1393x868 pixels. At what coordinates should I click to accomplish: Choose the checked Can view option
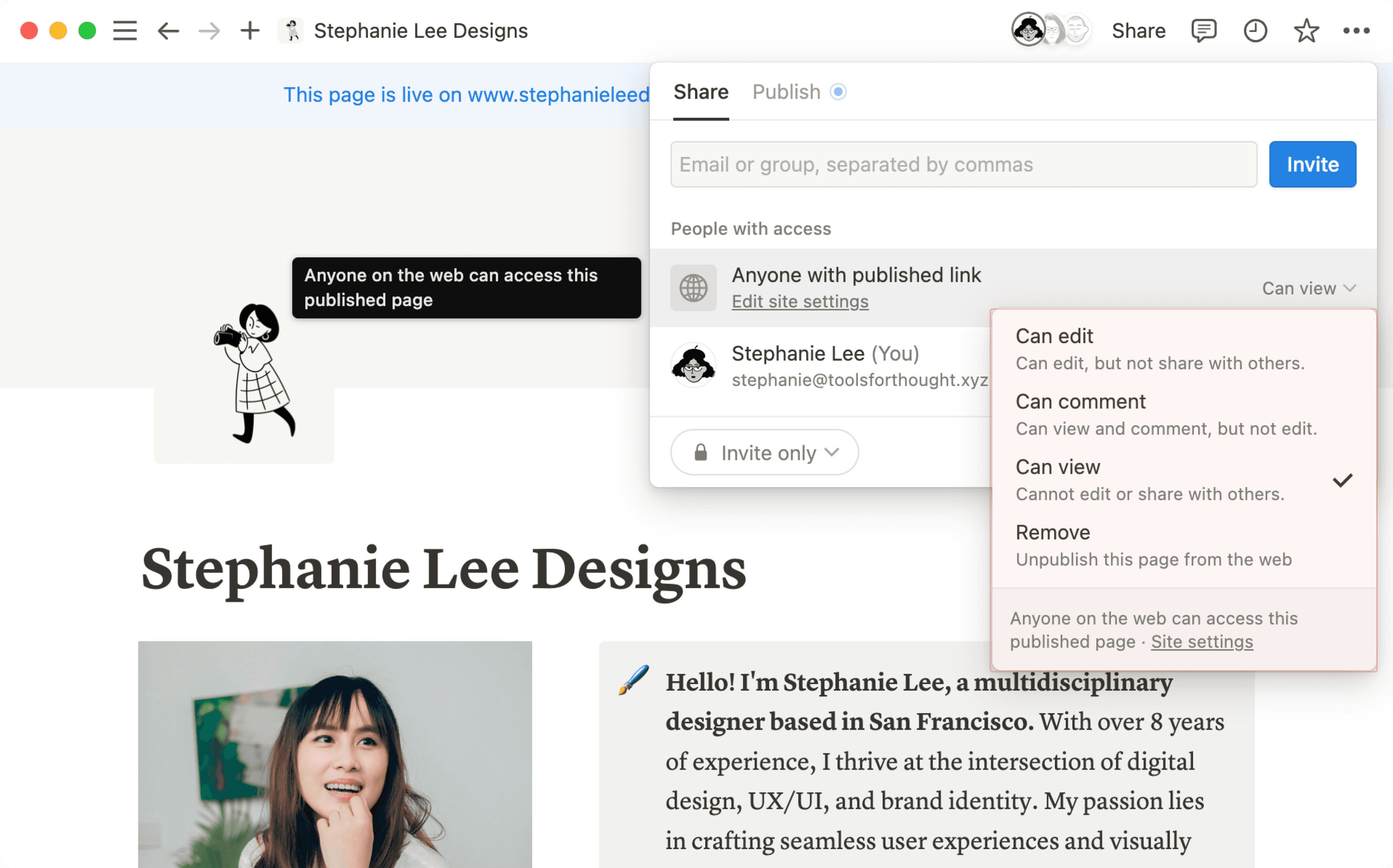tap(1150, 480)
